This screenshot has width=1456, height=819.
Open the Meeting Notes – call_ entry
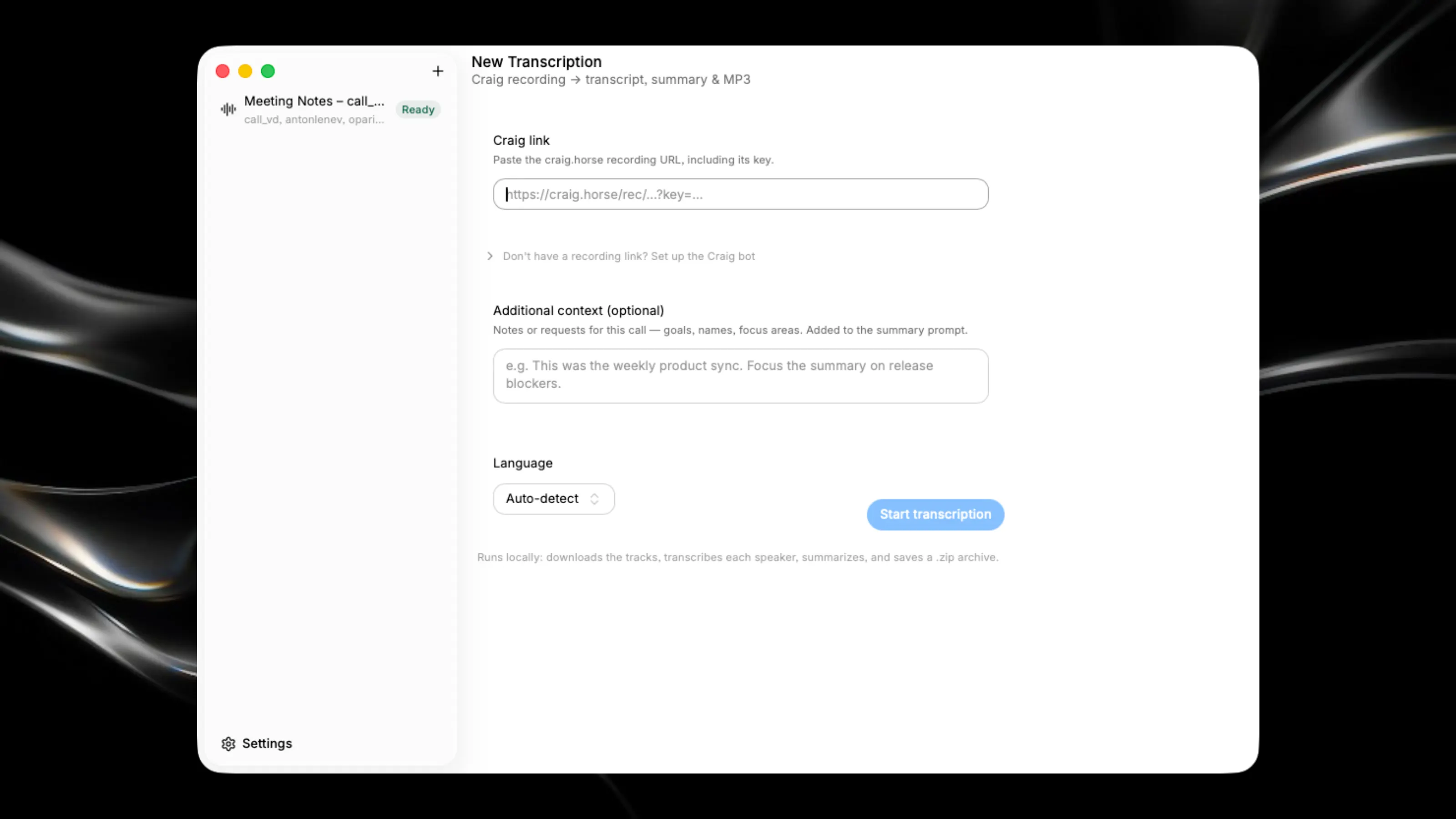coord(330,110)
